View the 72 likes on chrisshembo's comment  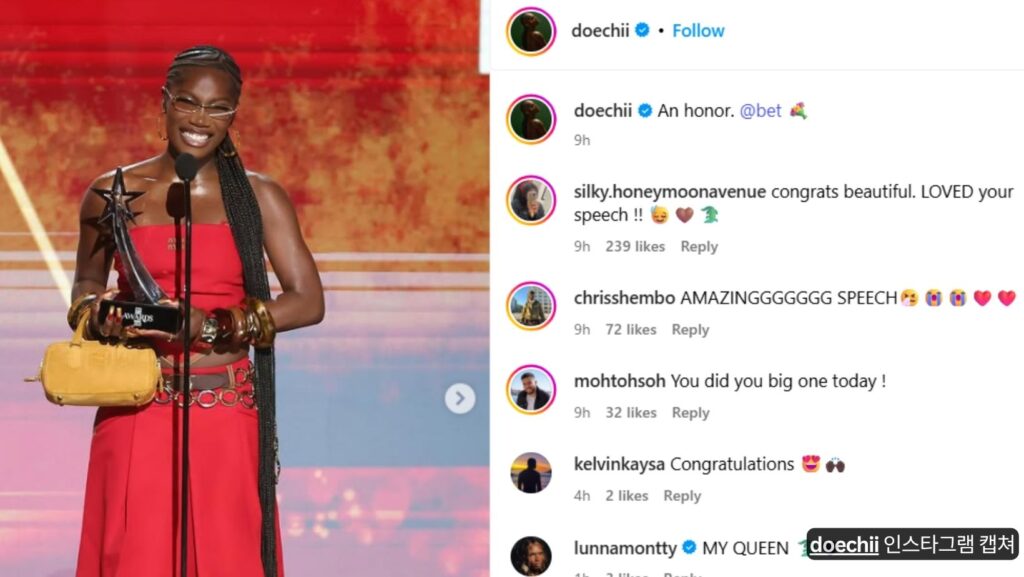[x=630, y=330]
